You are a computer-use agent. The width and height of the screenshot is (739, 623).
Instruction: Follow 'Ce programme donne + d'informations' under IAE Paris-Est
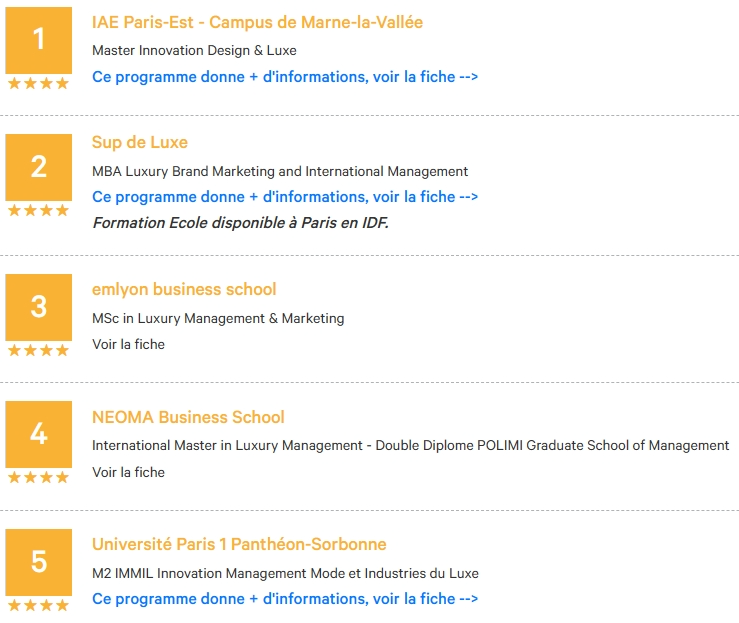click(x=285, y=77)
